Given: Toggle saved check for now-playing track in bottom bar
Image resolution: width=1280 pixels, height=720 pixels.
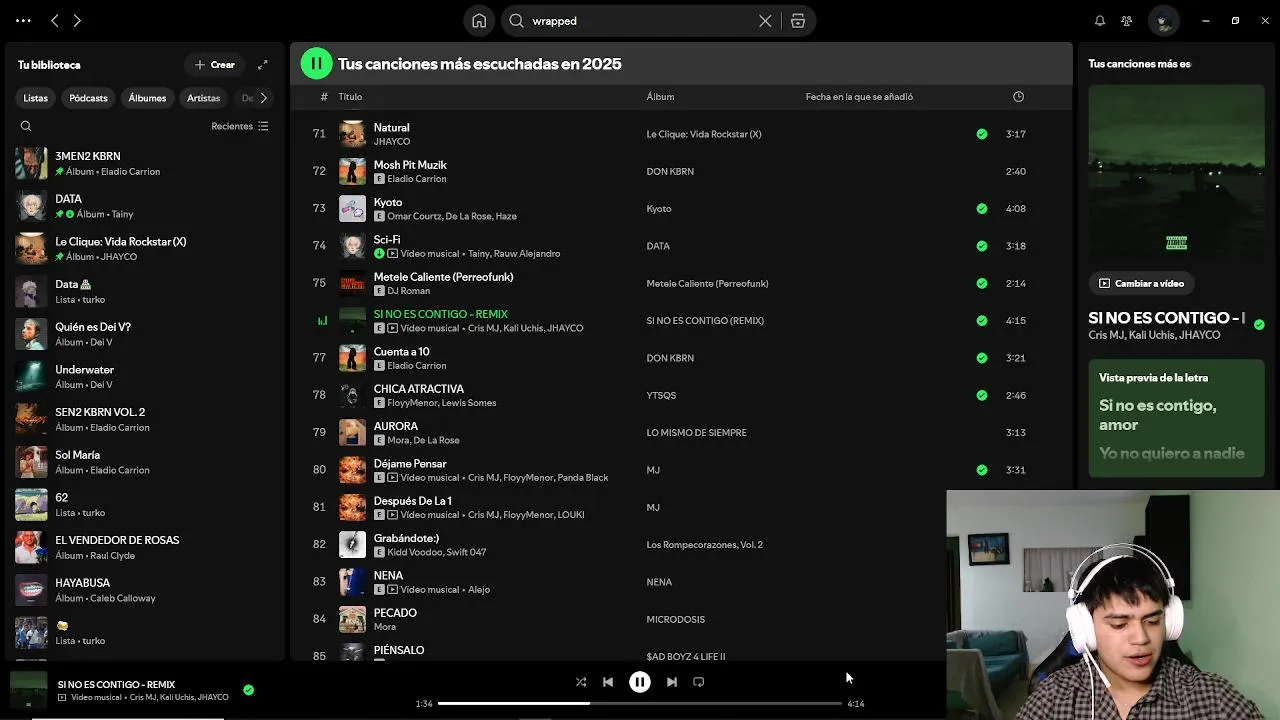Looking at the screenshot, I should [248, 689].
